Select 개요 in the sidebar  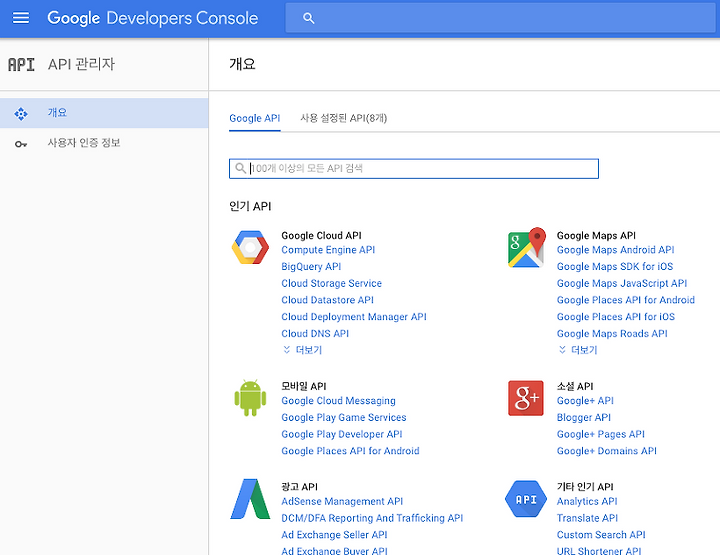tap(104, 113)
